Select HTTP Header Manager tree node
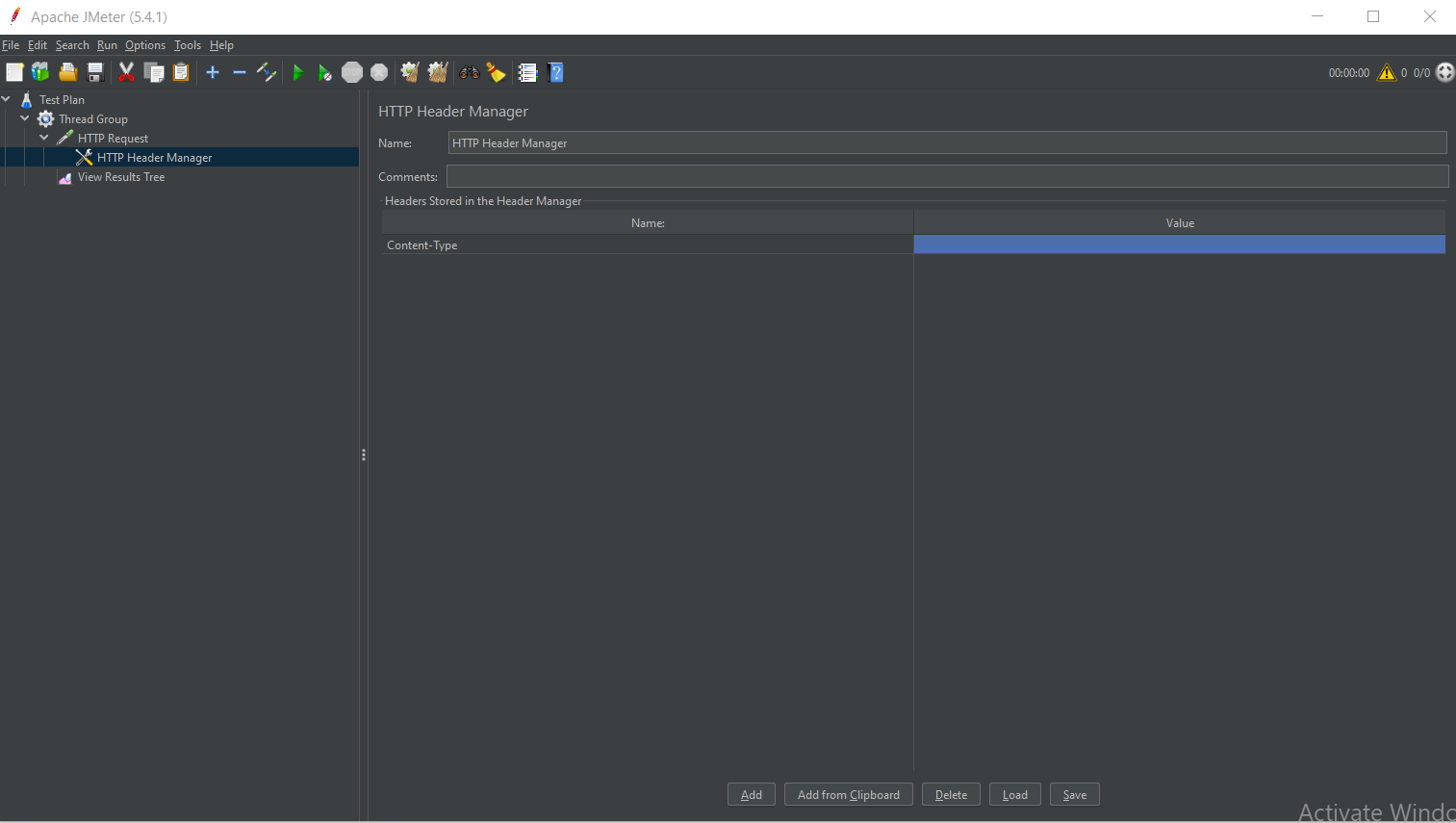Image resolution: width=1456 pixels, height=823 pixels. click(x=154, y=158)
